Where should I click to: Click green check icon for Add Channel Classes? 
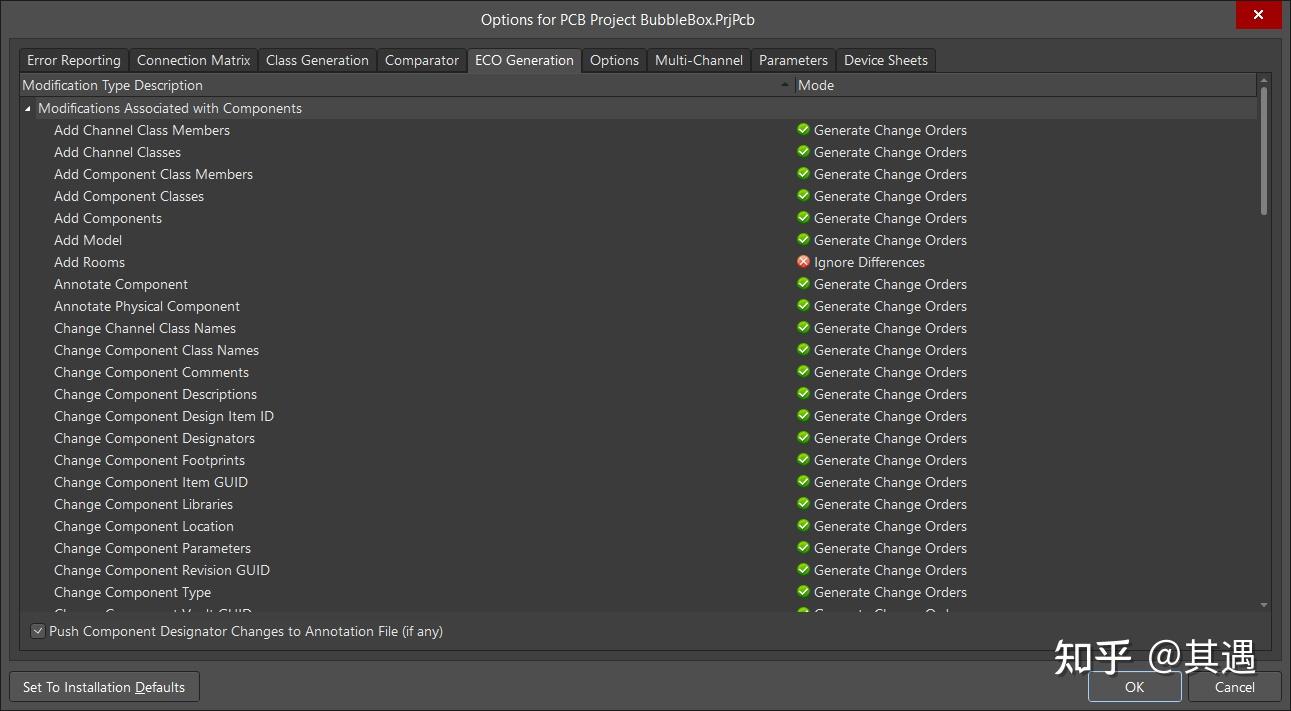[803, 151]
